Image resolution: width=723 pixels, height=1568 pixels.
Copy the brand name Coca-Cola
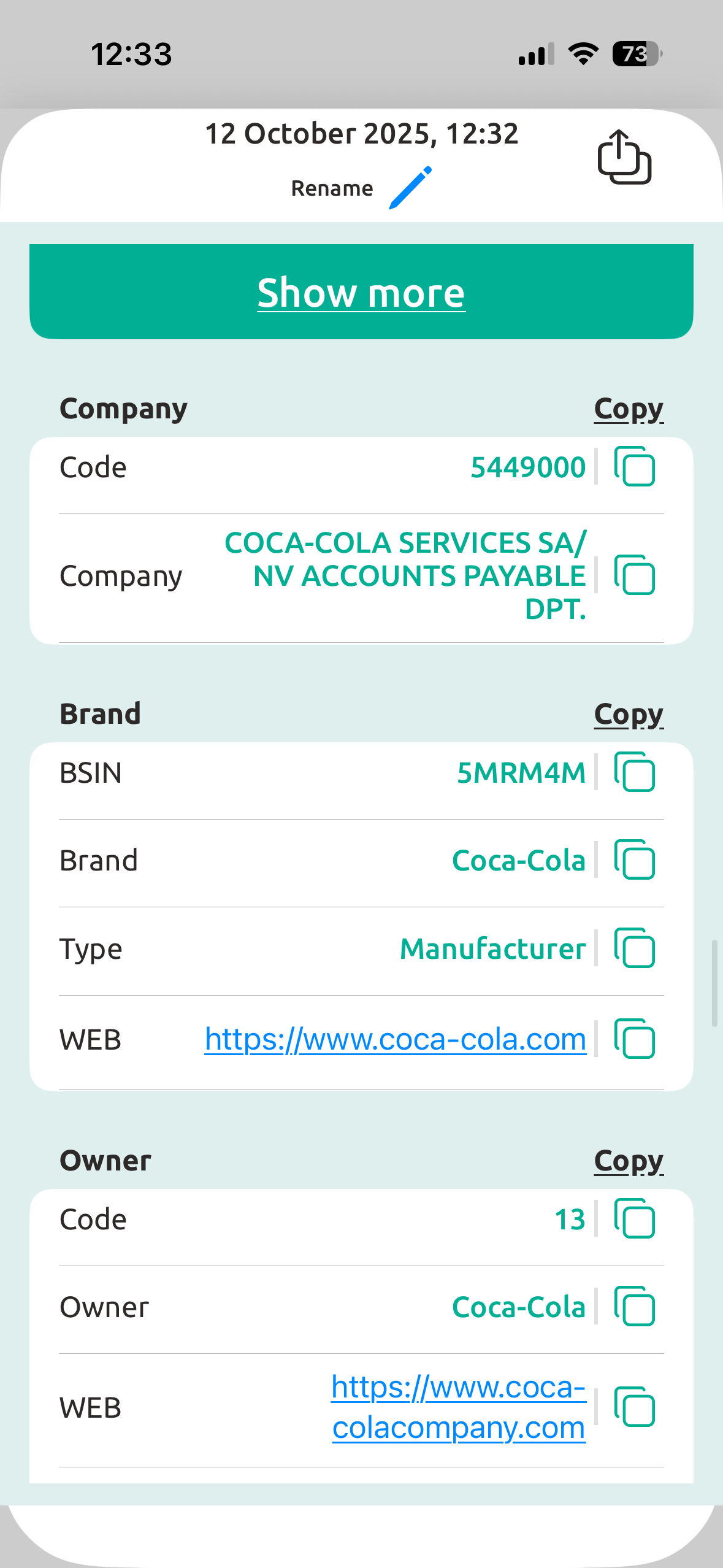pyautogui.click(x=635, y=860)
